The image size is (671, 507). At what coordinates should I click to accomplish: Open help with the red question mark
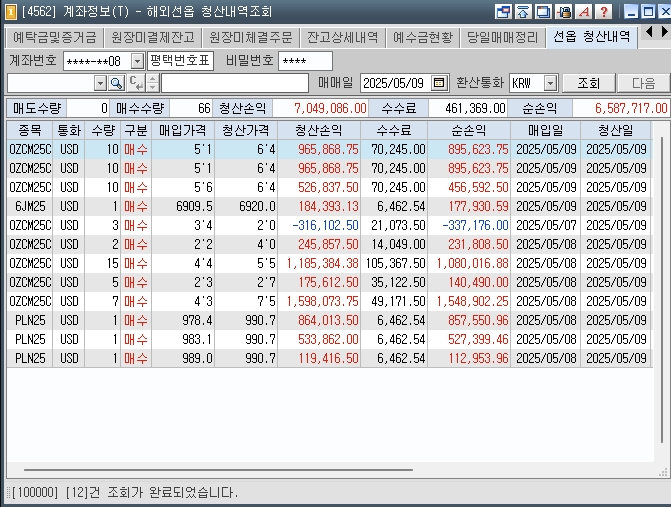point(604,11)
